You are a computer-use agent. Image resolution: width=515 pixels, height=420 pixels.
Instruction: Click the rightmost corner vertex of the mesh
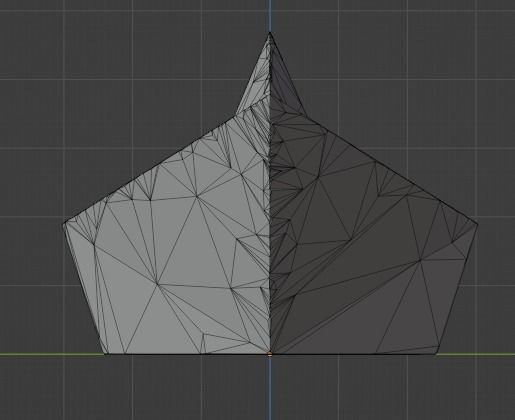(x=477, y=224)
